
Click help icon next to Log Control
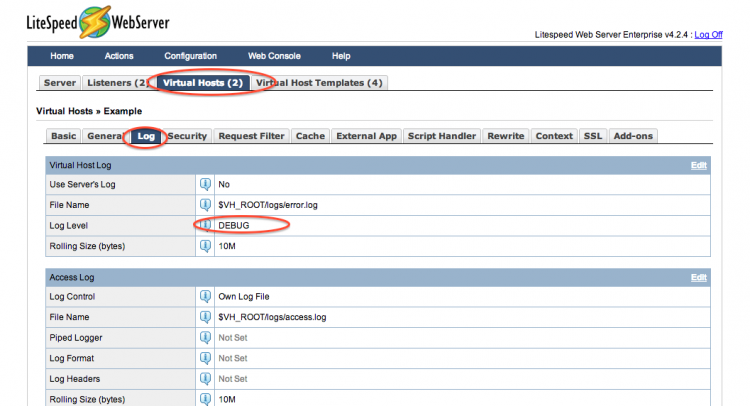[205, 297]
